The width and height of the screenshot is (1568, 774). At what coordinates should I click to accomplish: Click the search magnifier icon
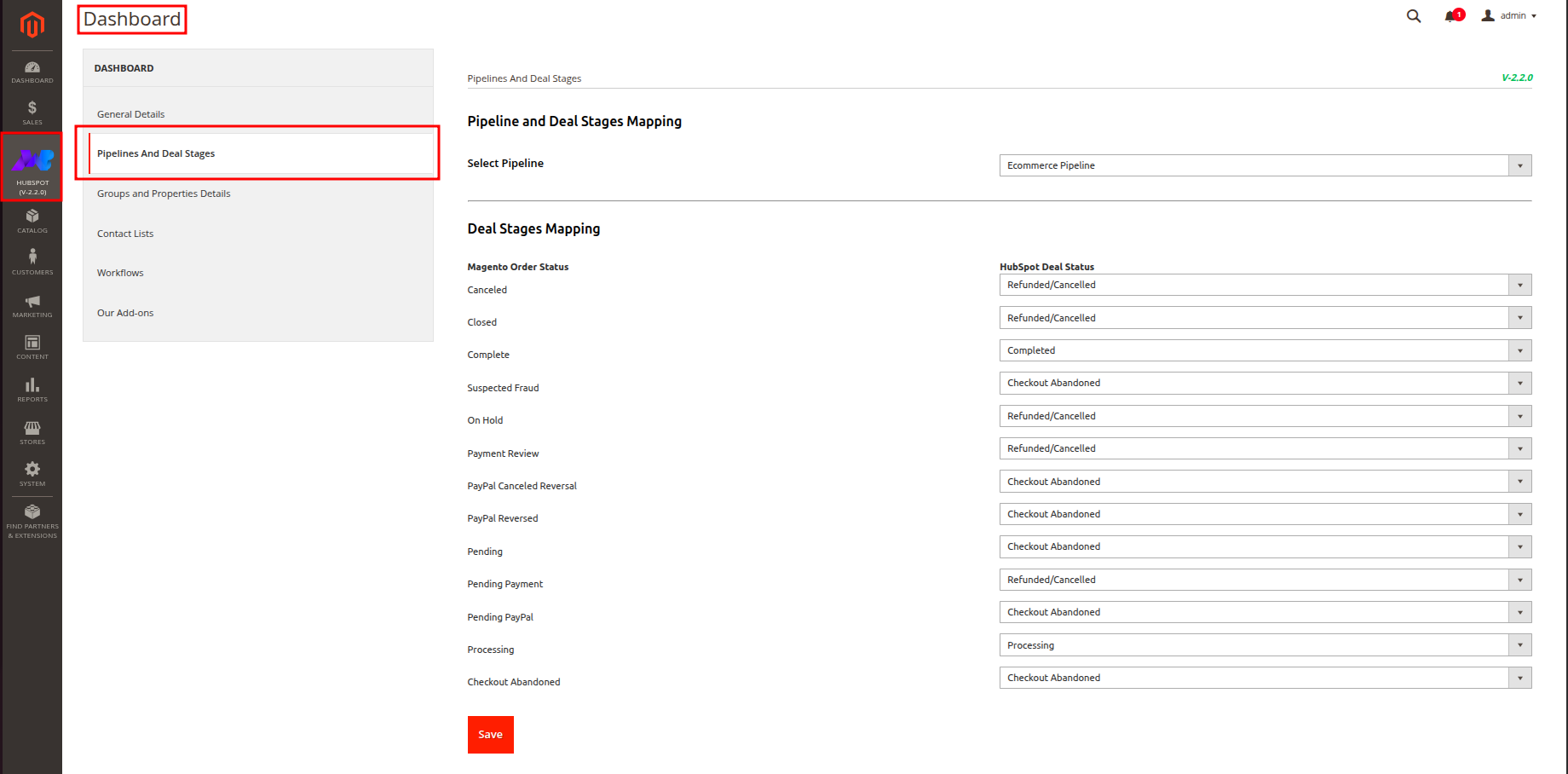pyautogui.click(x=1414, y=16)
